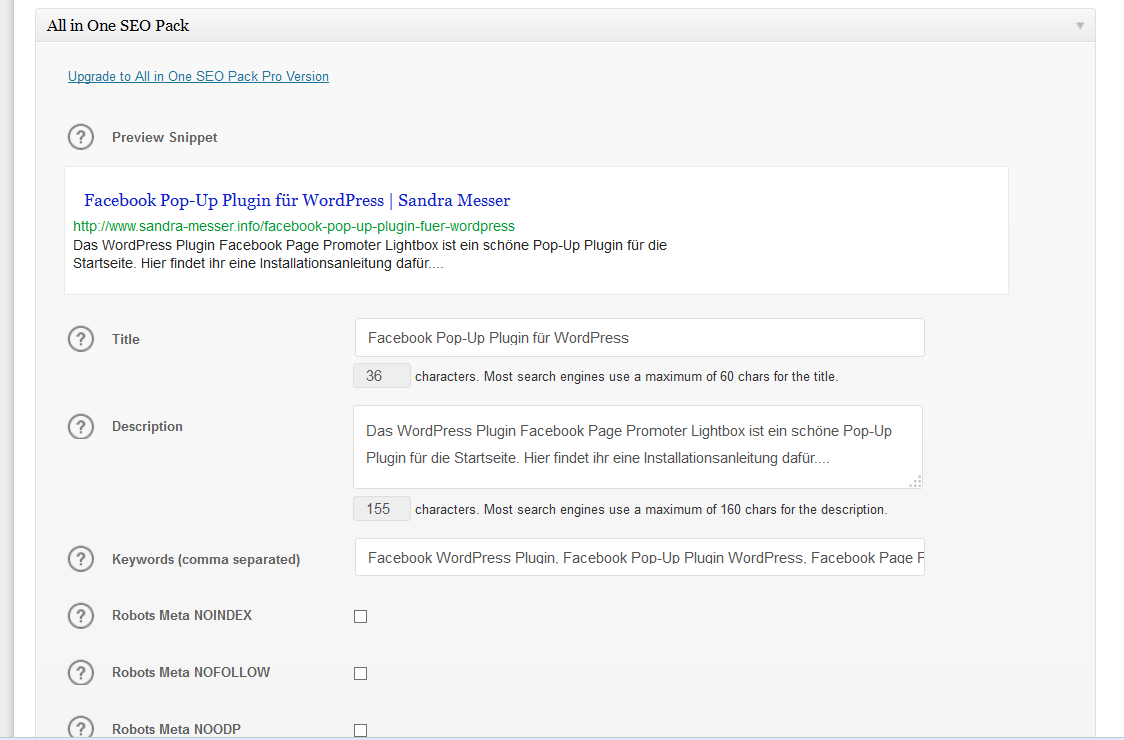
Task: Click the blue preview snippet title
Action: coord(297,200)
